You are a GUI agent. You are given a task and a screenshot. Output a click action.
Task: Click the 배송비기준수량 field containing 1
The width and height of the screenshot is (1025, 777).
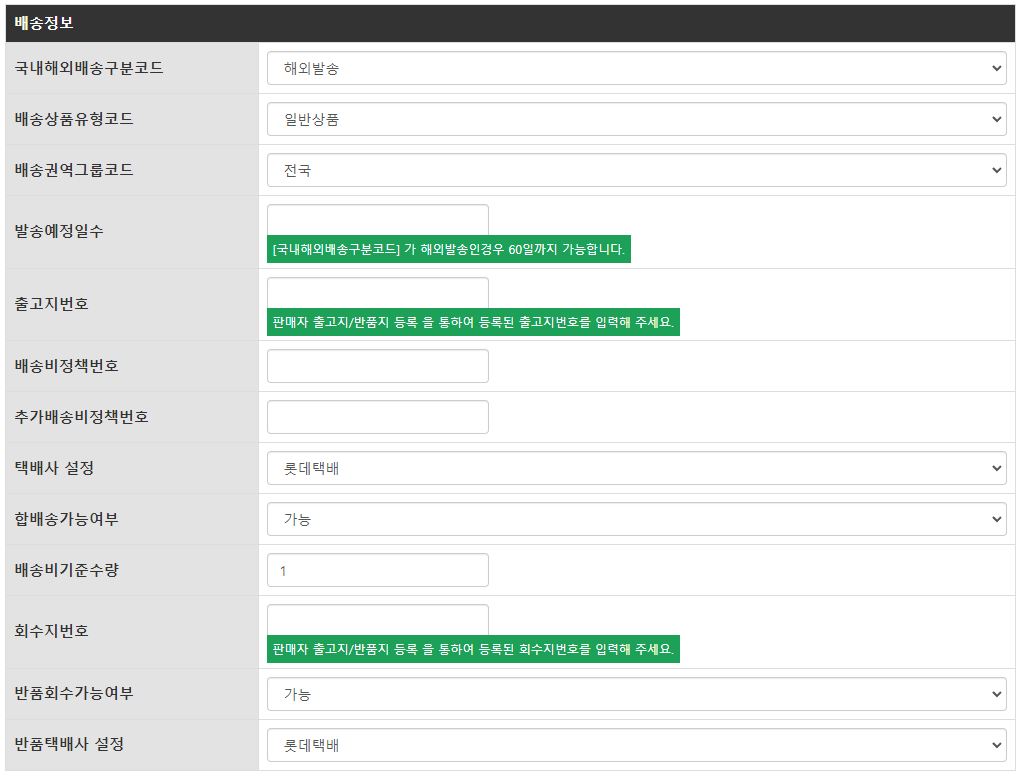tap(377, 570)
